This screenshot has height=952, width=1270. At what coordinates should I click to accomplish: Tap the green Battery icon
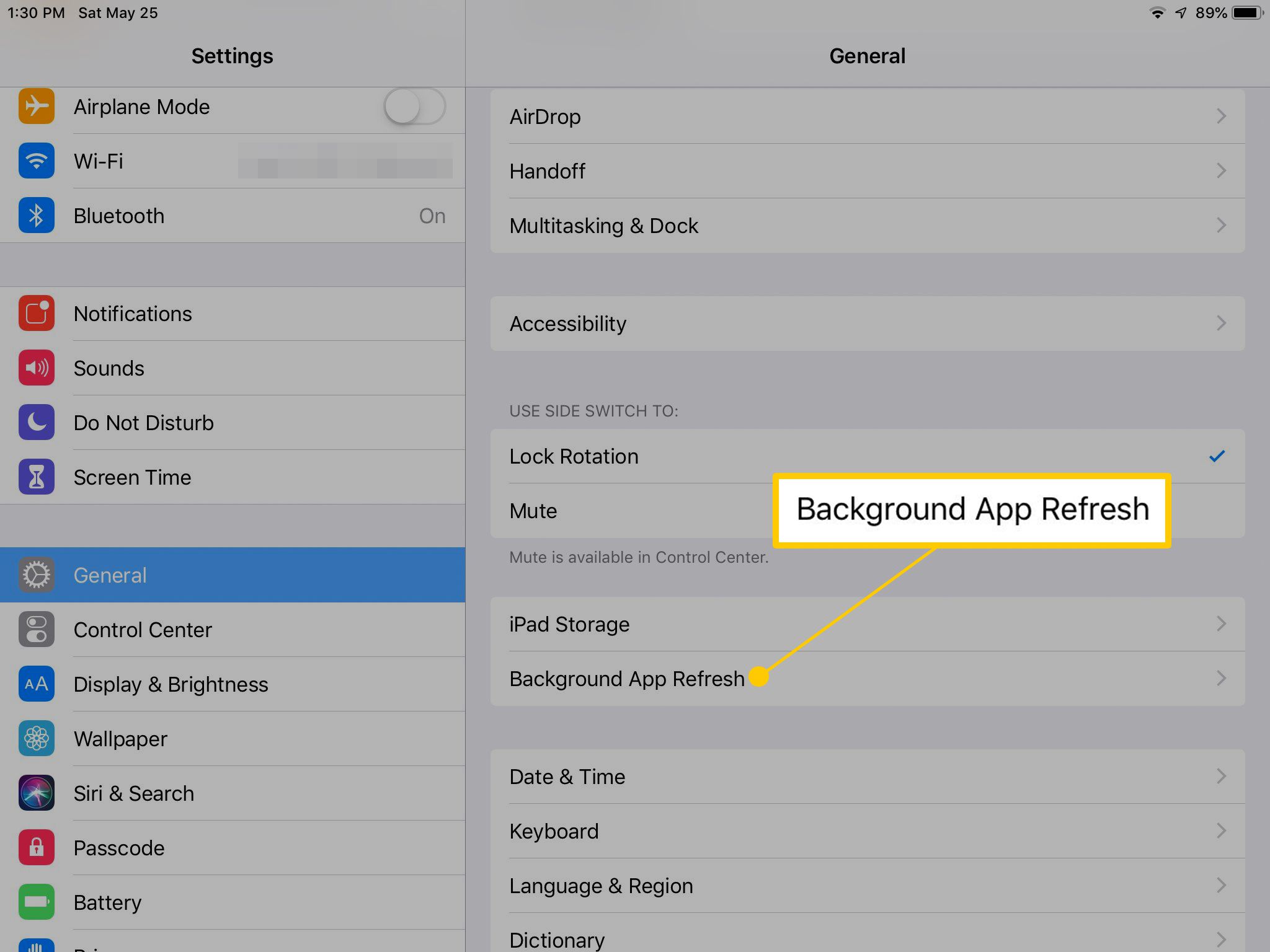(37, 902)
